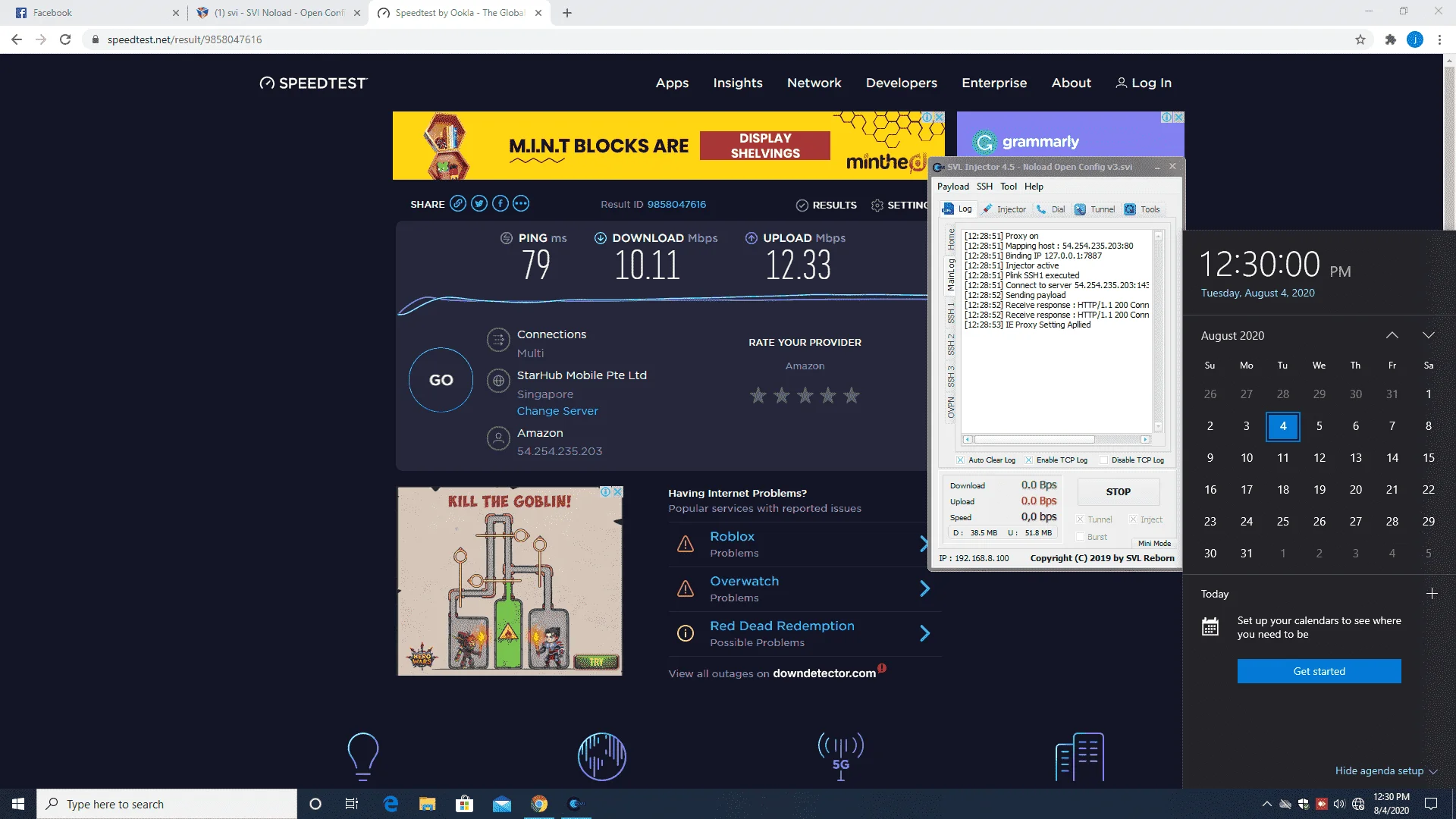The width and height of the screenshot is (1456, 819).
Task: Switch to the Tunnel tab in SVI Injector
Action: click(1094, 209)
